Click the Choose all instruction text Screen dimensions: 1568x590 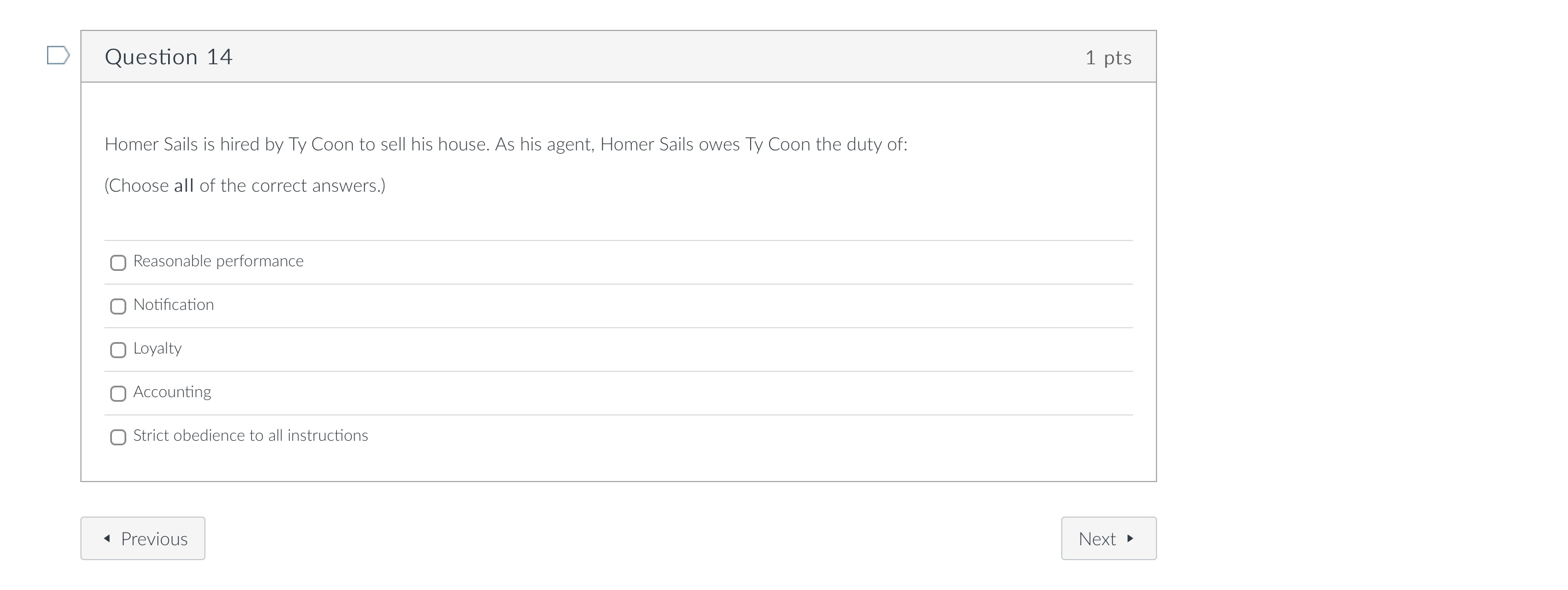coord(244,185)
